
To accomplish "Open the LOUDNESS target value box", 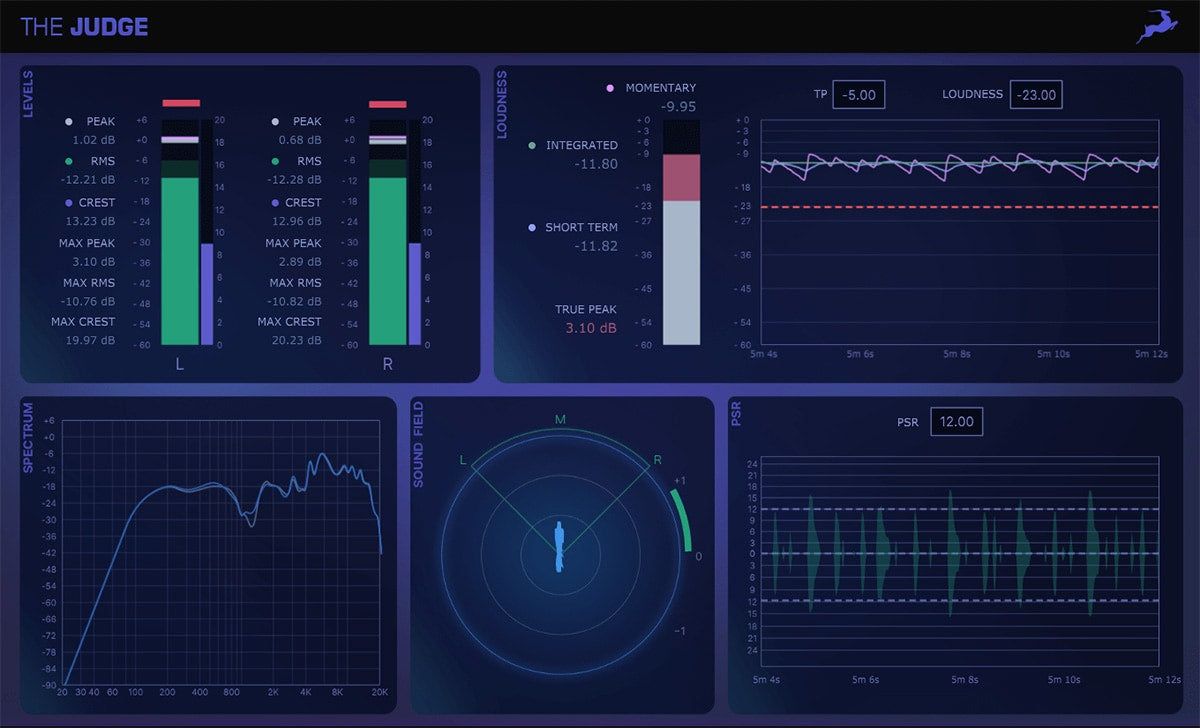I will (1035, 95).
